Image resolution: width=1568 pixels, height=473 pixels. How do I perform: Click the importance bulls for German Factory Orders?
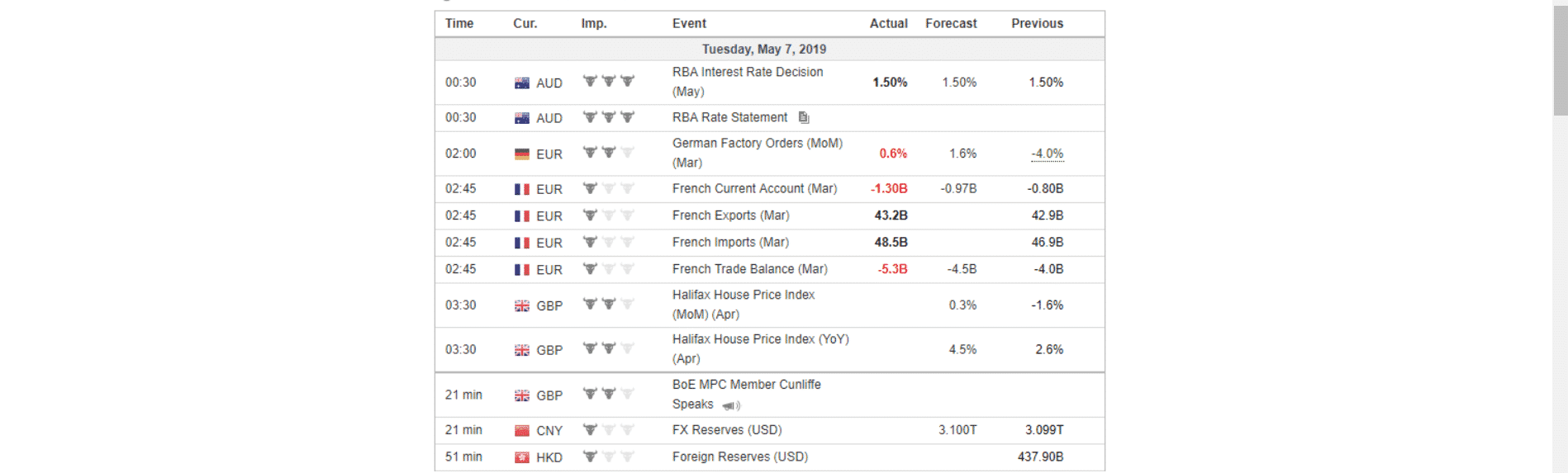pos(609,153)
